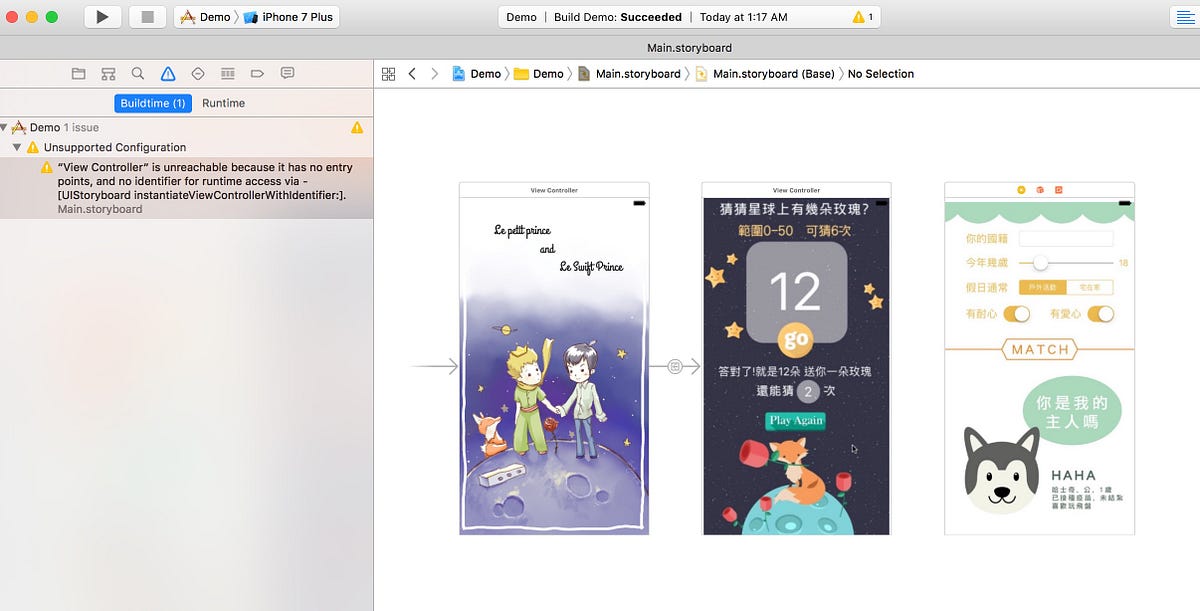Image resolution: width=1200 pixels, height=611 pixels.
Task: Open the Find navigator magnifying glass
Action: click(x=138, y=73)
